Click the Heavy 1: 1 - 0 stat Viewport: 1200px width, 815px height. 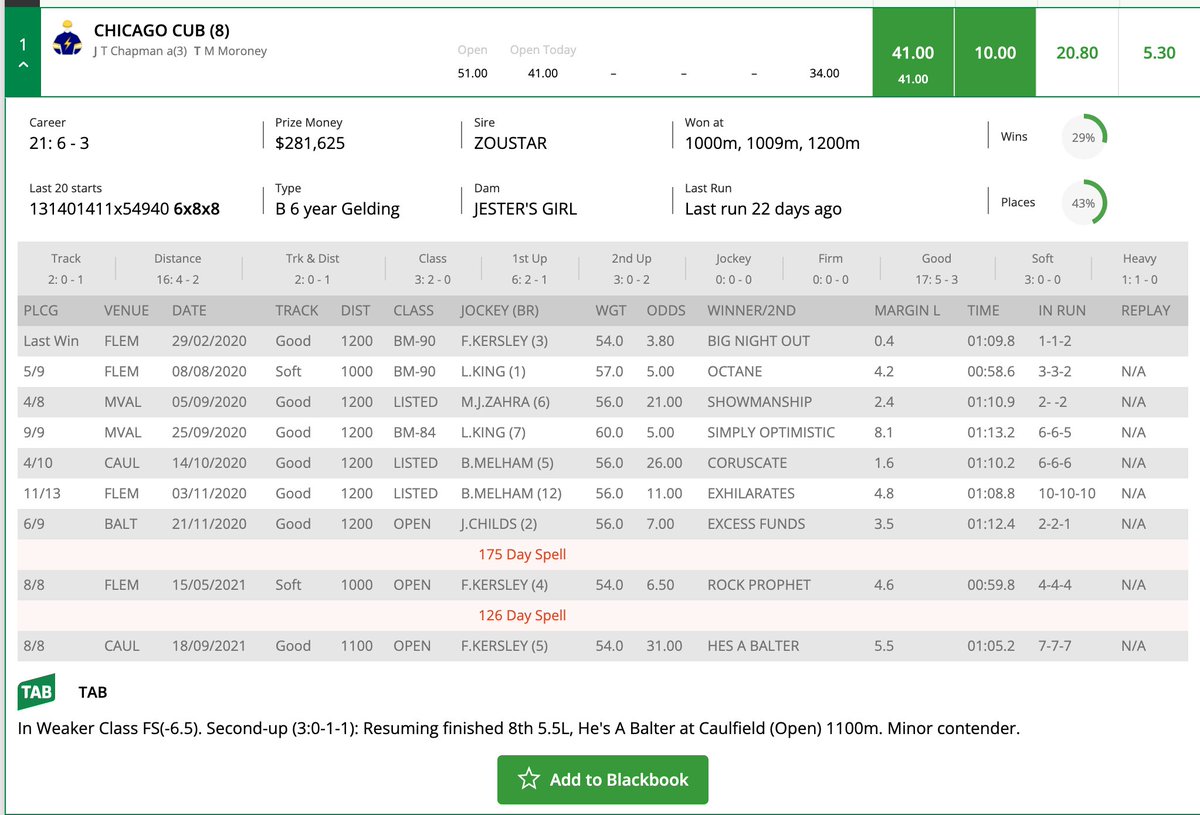click(1139, 269)
